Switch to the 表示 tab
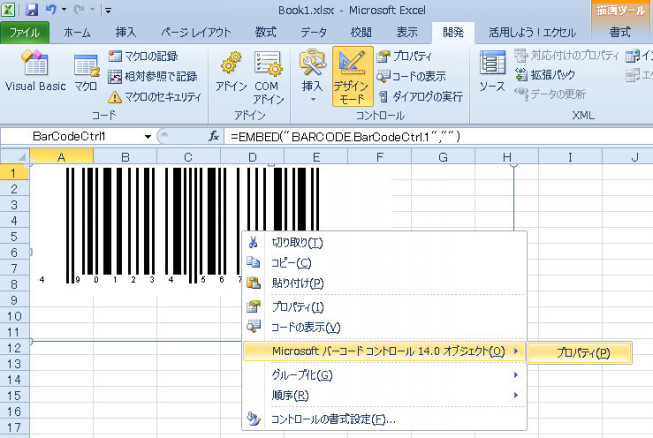The image size is (653, 438). point(406,32)
